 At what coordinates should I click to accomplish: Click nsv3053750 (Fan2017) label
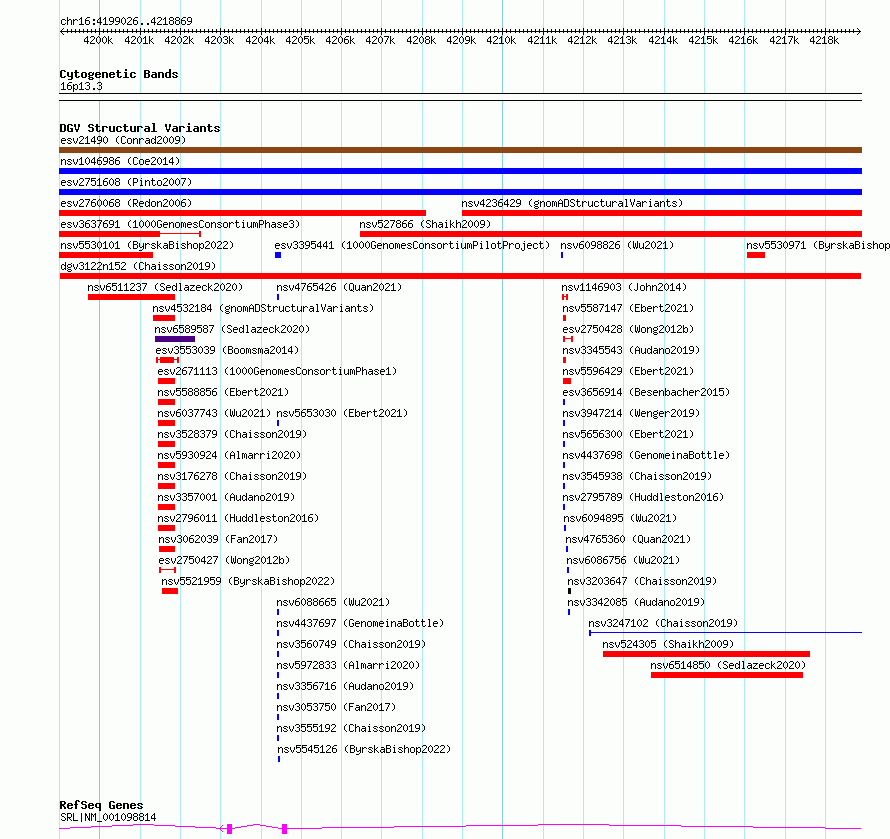point(336,707)
